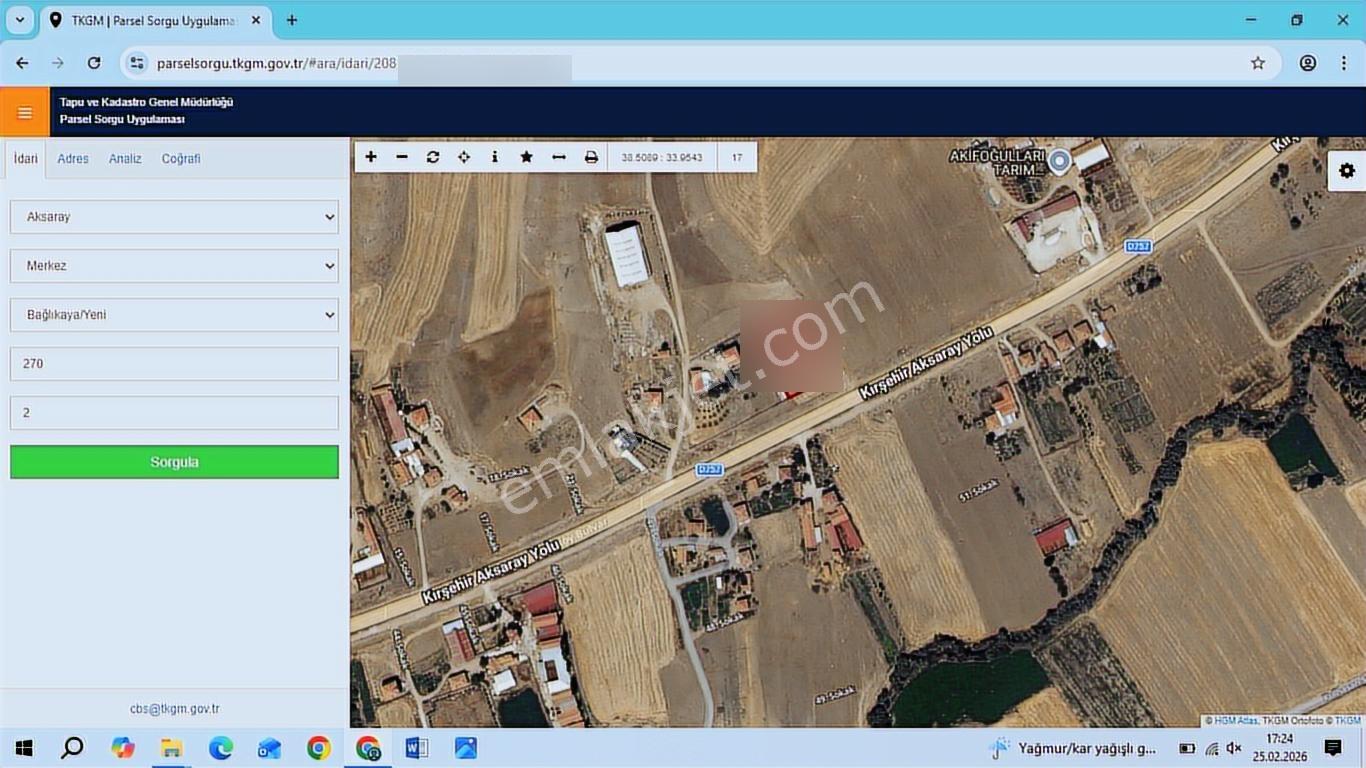Activate the locate crosshair tool
The height and width of the screenshot is (768, 1366).
[464, 157]
